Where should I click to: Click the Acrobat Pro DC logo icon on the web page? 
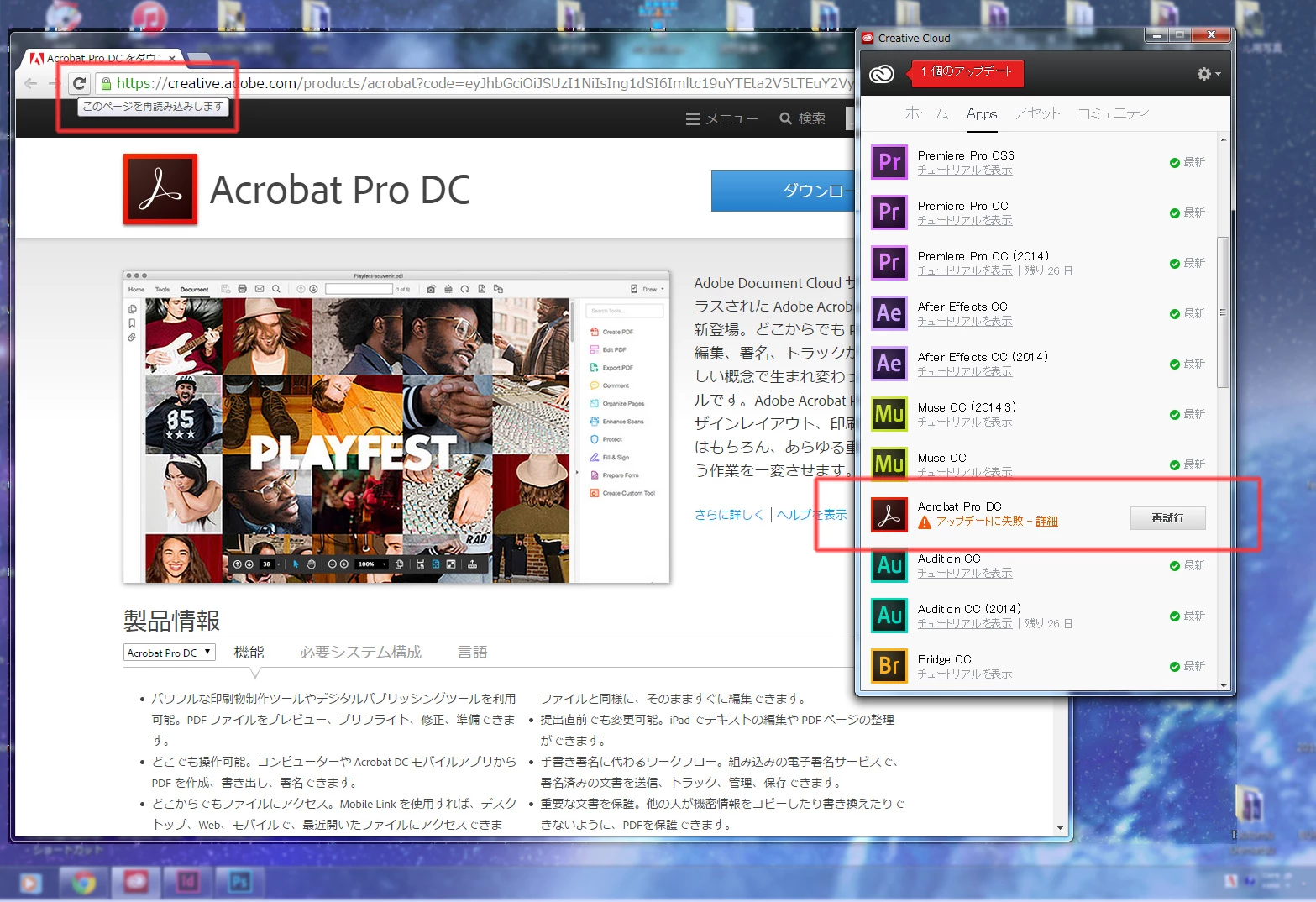click(x=160, y=190)
